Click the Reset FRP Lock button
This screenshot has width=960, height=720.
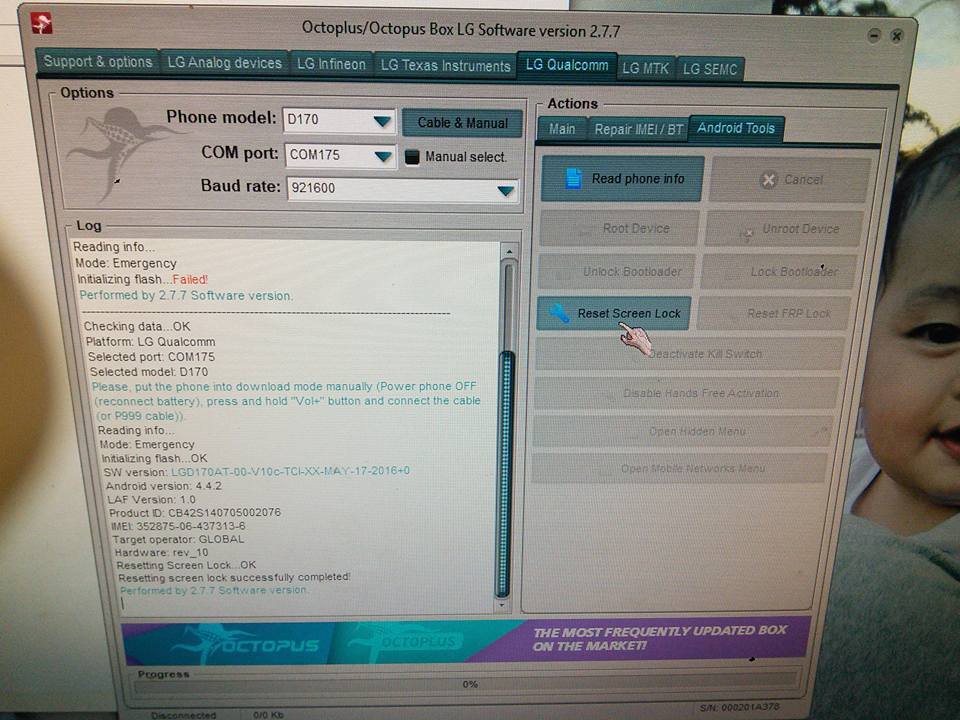pyautogui.click(x=774, y=313)
